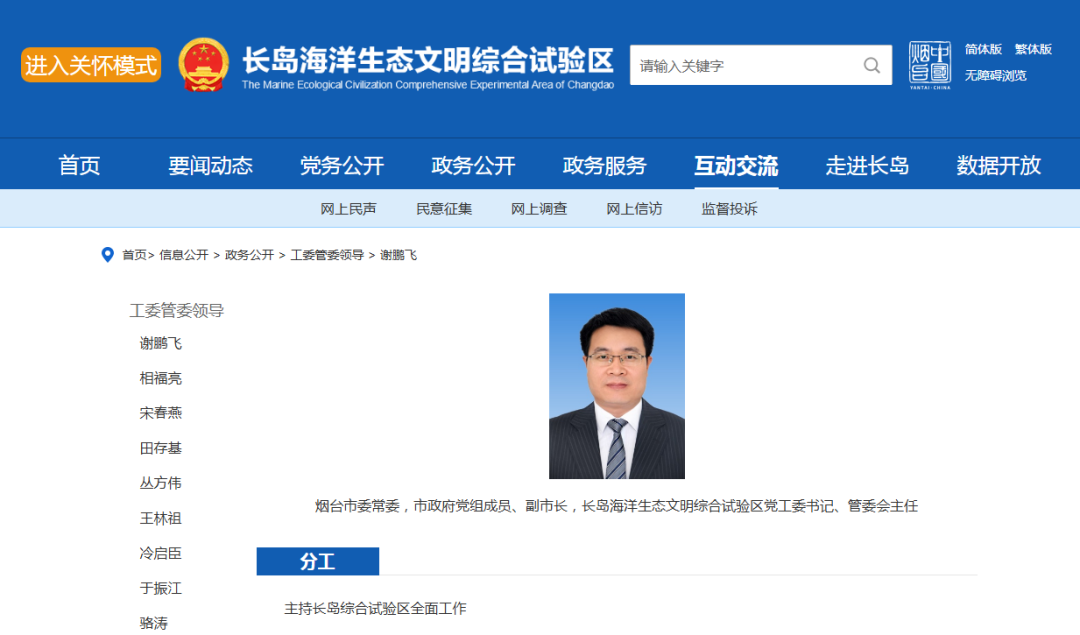Image resolution: width=1080 pixels, height=635 pixels.
Task: Click the 工委管委领导 sidebar heading
Action: (176, 311)
